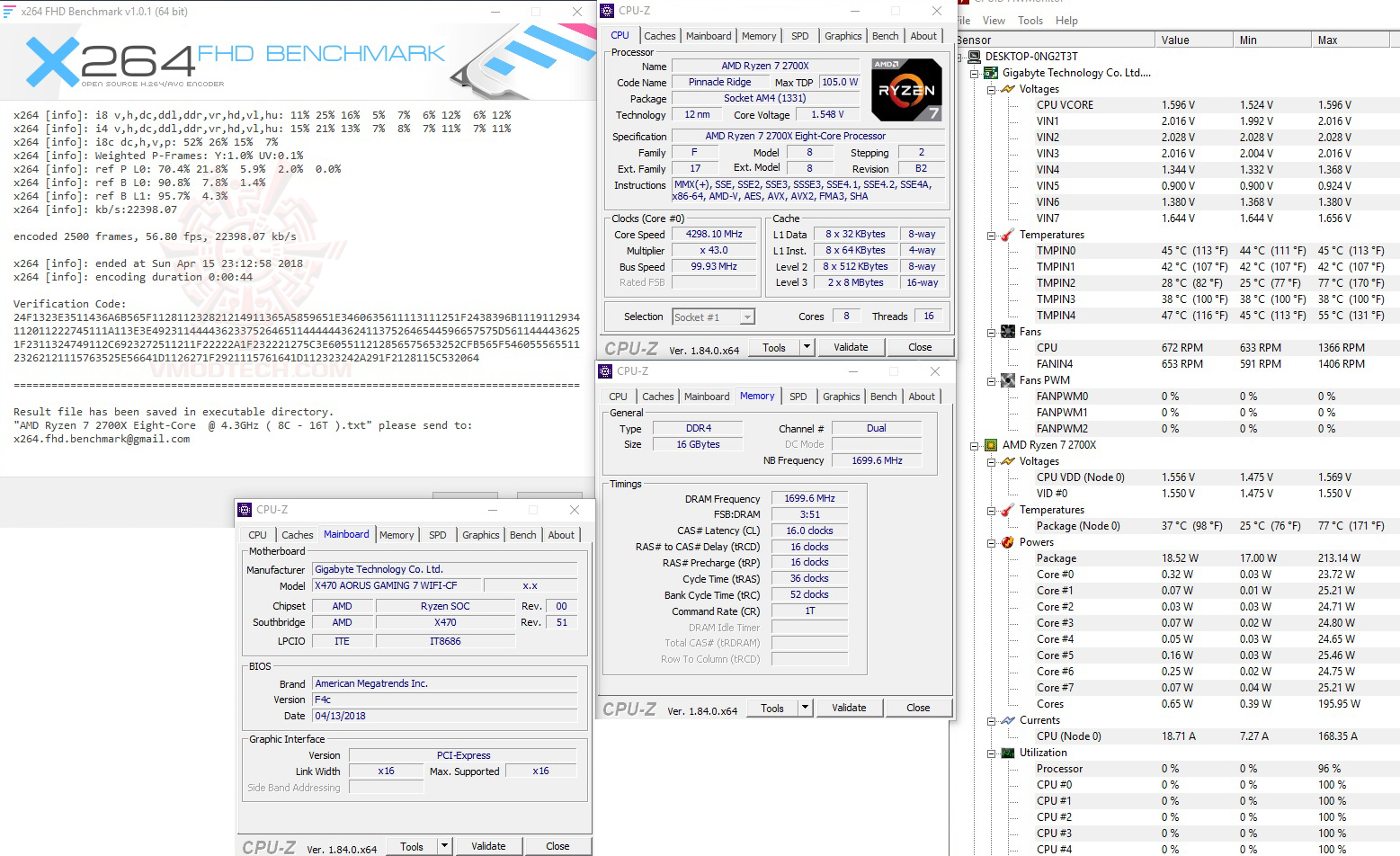Click the thermometer icon under AMD Ryzen 7 2700X
The image size is (1400, 856).
click(1008, 510)
